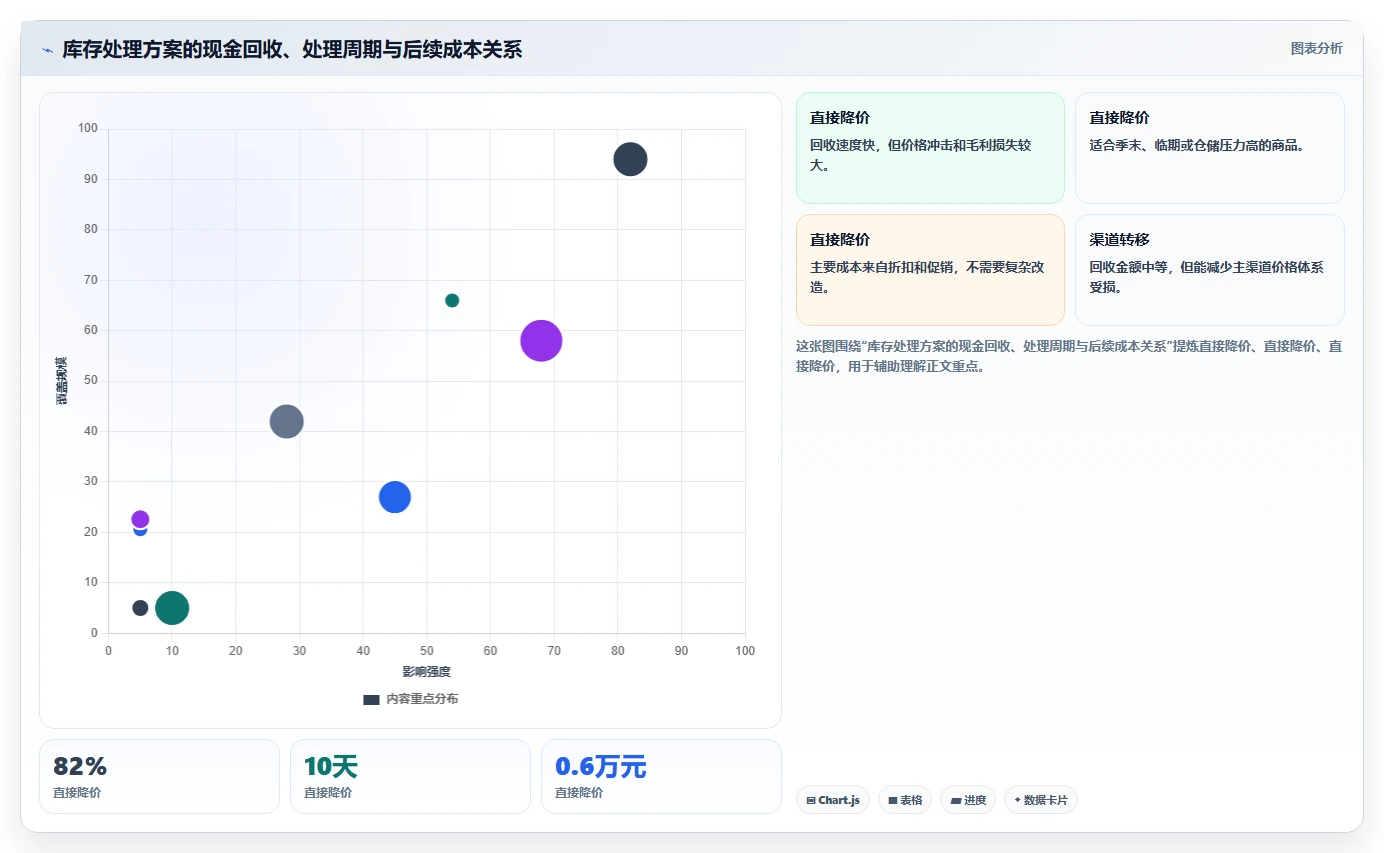Click the 覆盖规模 y-axis title
This screenshot has width=1384, height=853.
coord(62,381)
